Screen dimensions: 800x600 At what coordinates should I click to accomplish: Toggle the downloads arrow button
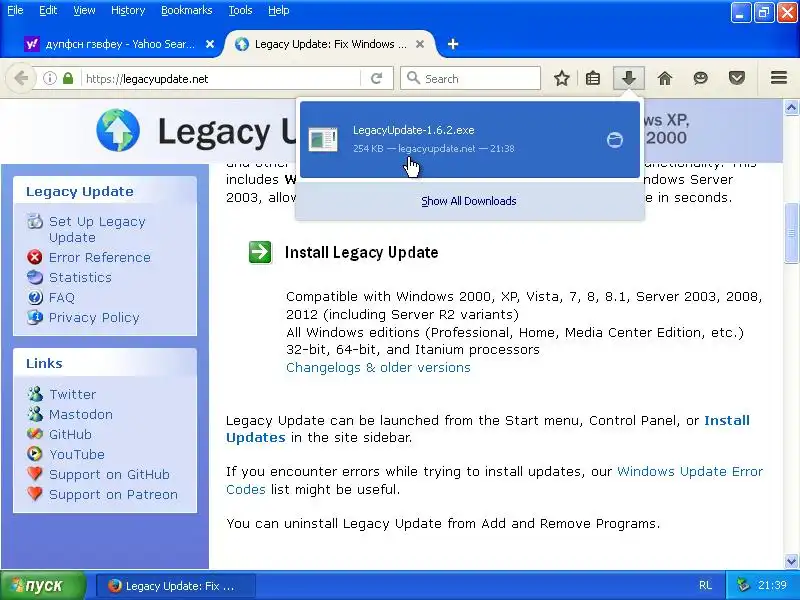point(629,79)
